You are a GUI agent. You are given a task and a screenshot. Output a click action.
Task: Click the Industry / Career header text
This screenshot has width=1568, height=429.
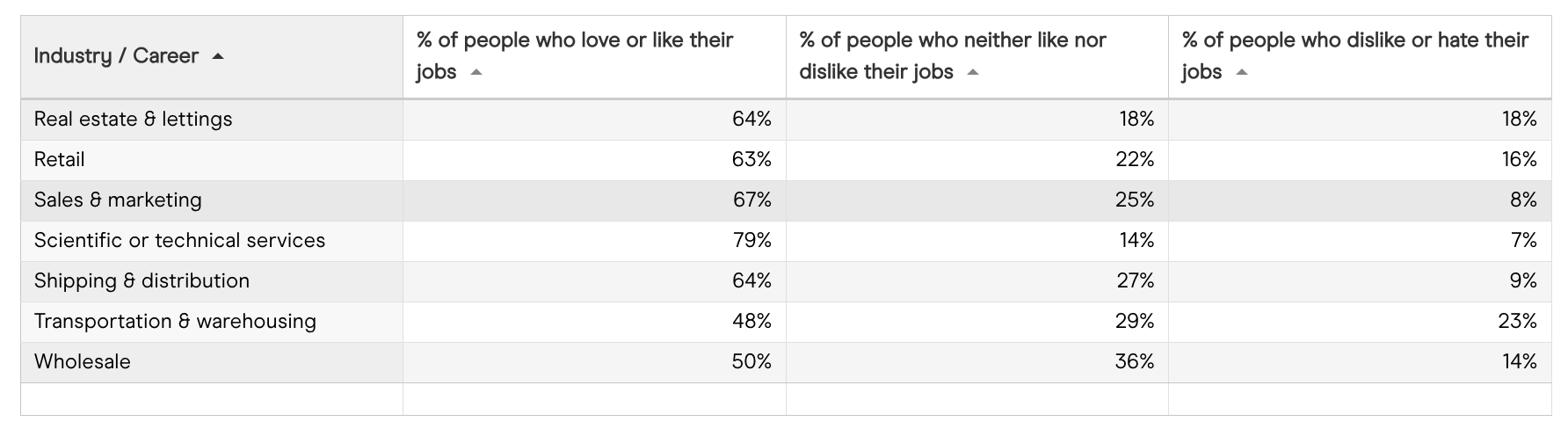(116, 56)
